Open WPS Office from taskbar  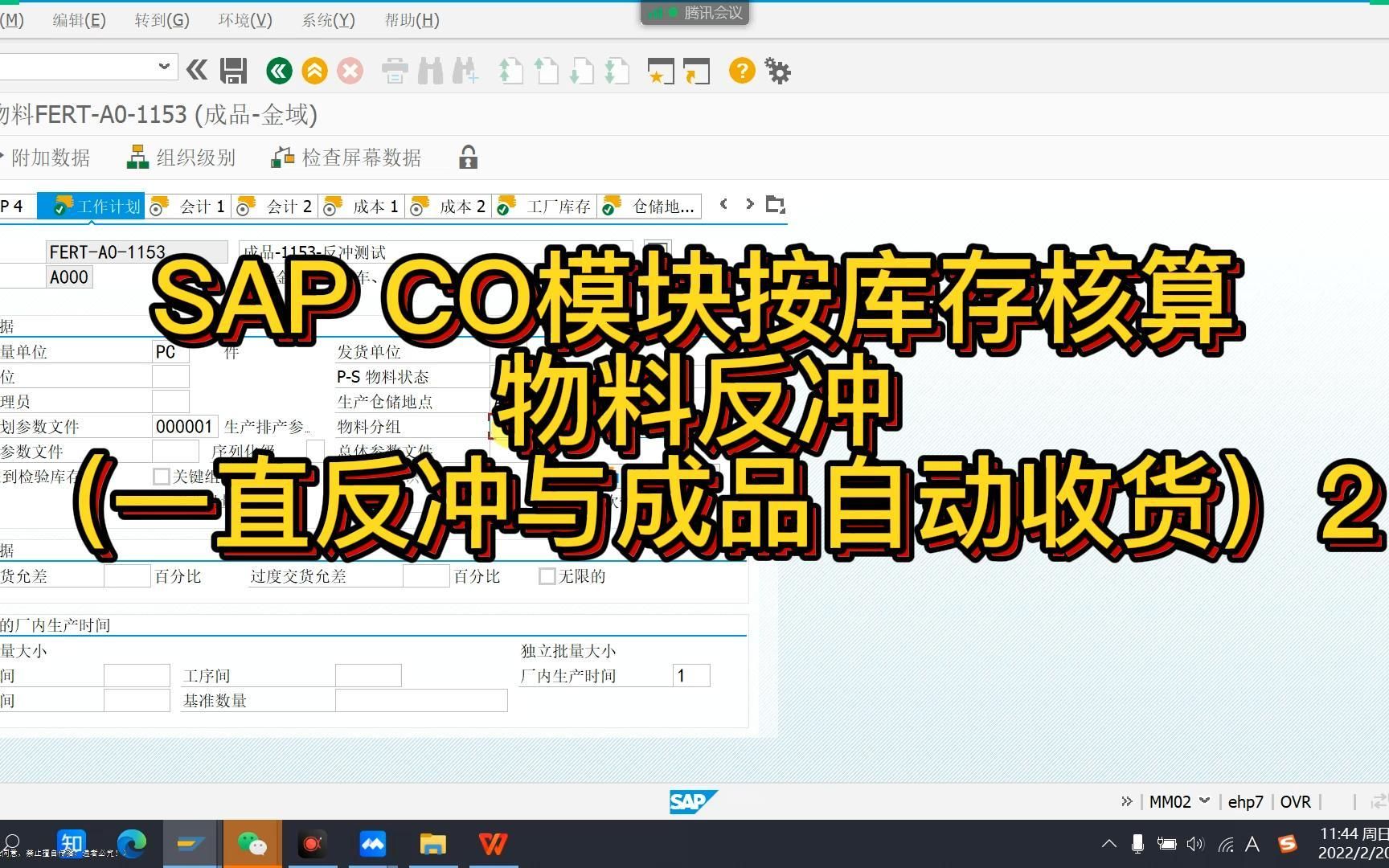493,844
